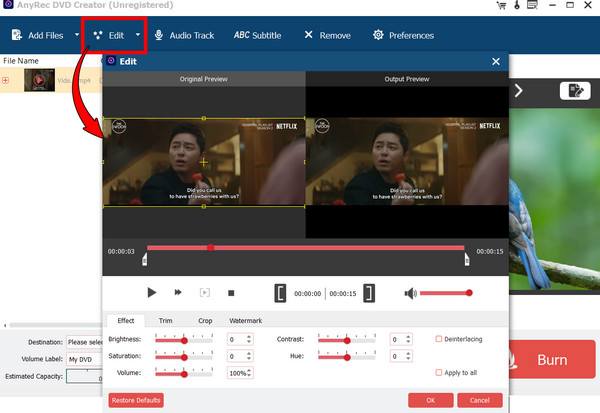Click the Hue value stepper
Screen dimensions: 600x413
pos(408,356)
